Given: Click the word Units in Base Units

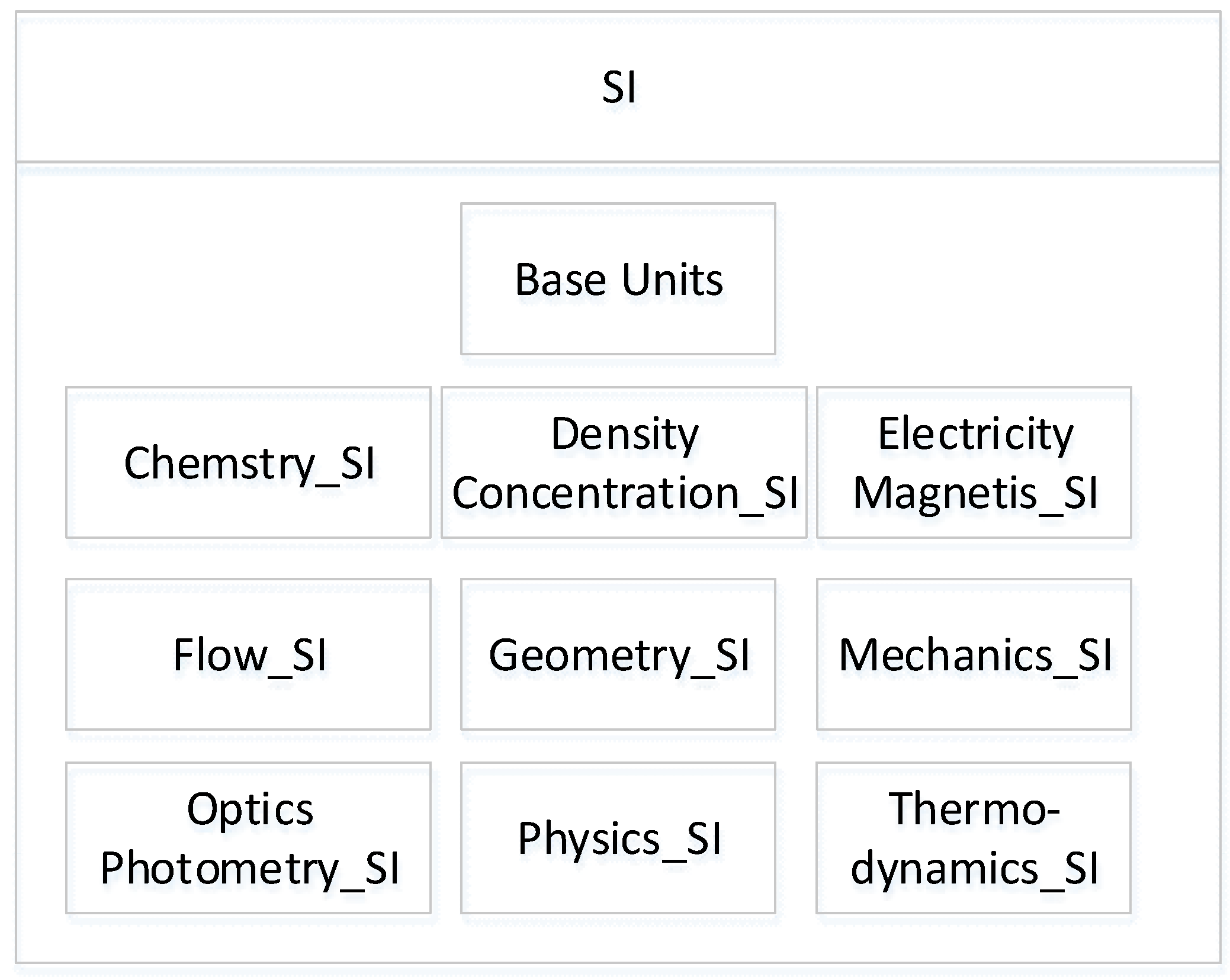Looking at the screenshot, I should (x=672, y=279).
